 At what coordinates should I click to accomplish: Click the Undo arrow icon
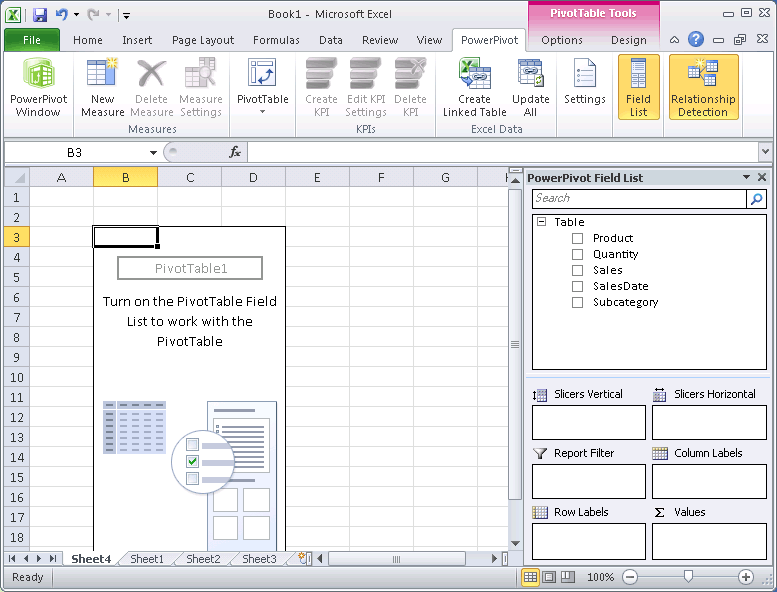coord(61,14)
